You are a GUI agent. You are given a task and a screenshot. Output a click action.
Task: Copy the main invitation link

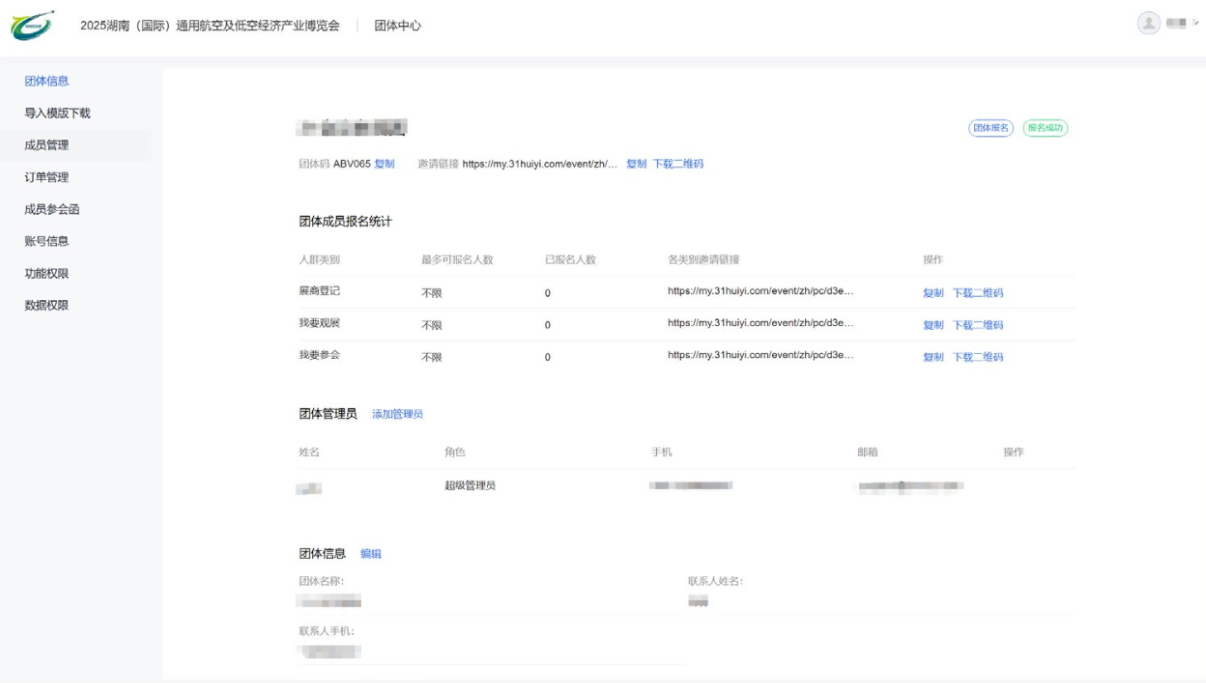636,164
